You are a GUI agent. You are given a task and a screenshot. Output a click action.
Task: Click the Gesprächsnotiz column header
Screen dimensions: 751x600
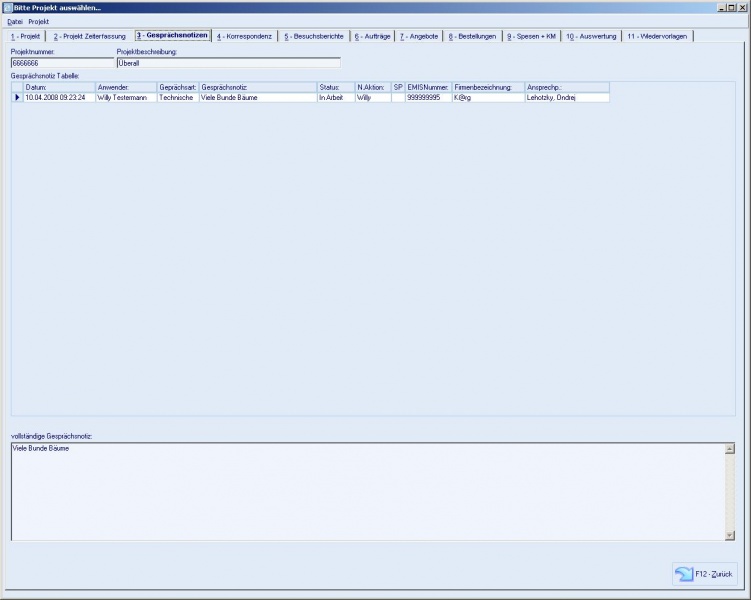258,87
